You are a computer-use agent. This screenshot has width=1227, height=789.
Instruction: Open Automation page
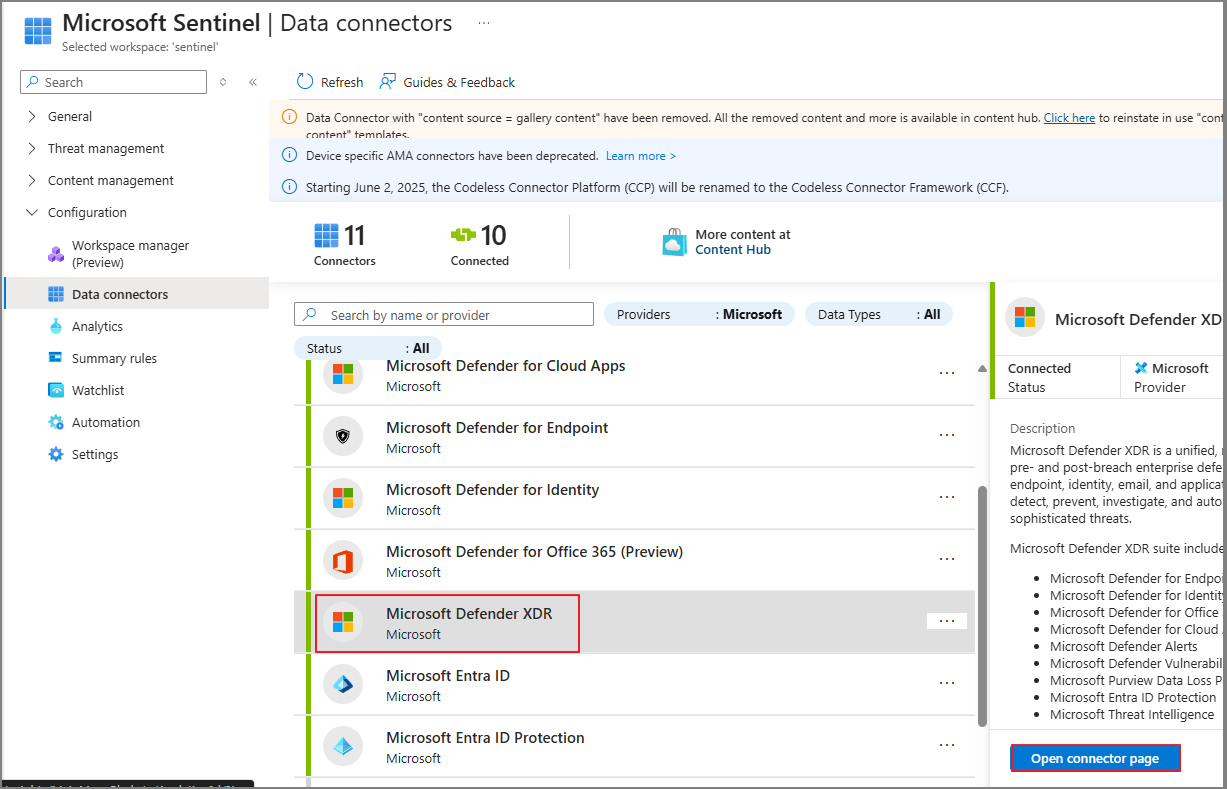click(106, 422)
